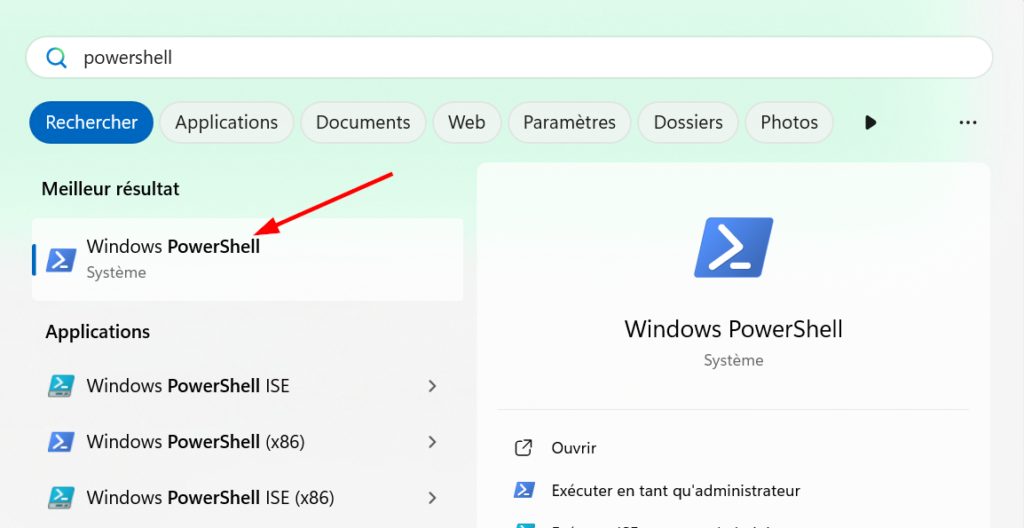1024x528 pixels.
Task: Switch to the Applications filter tab
Action: tap(227, 122)
